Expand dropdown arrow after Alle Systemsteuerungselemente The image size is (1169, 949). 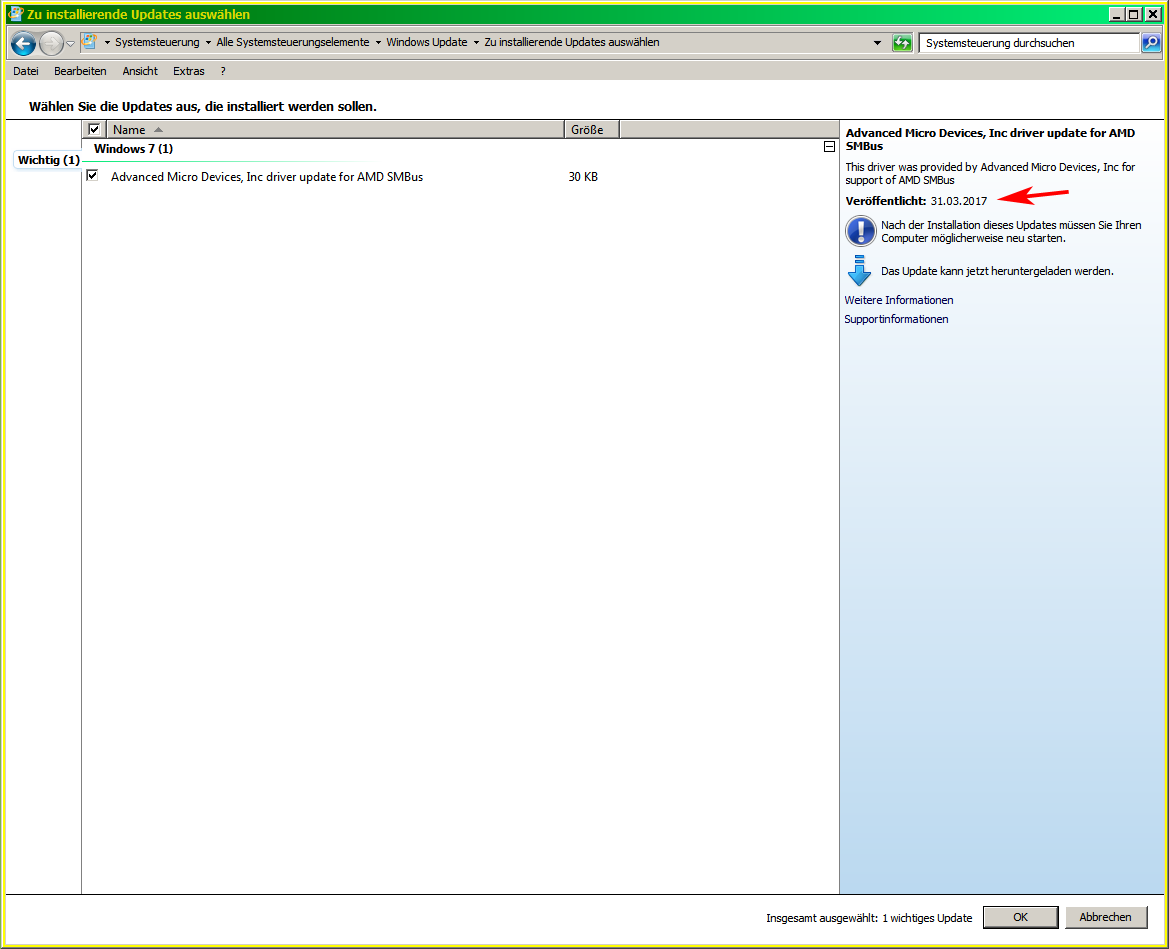378,42
